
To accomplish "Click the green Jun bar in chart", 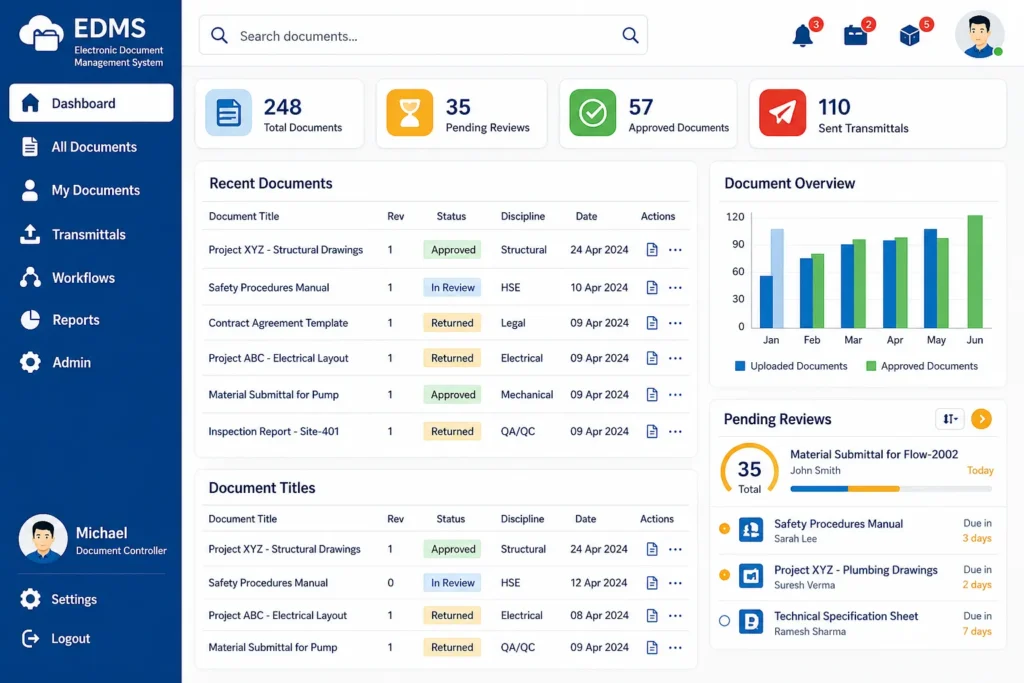I will pyautogui.click(x=975, y=271).
